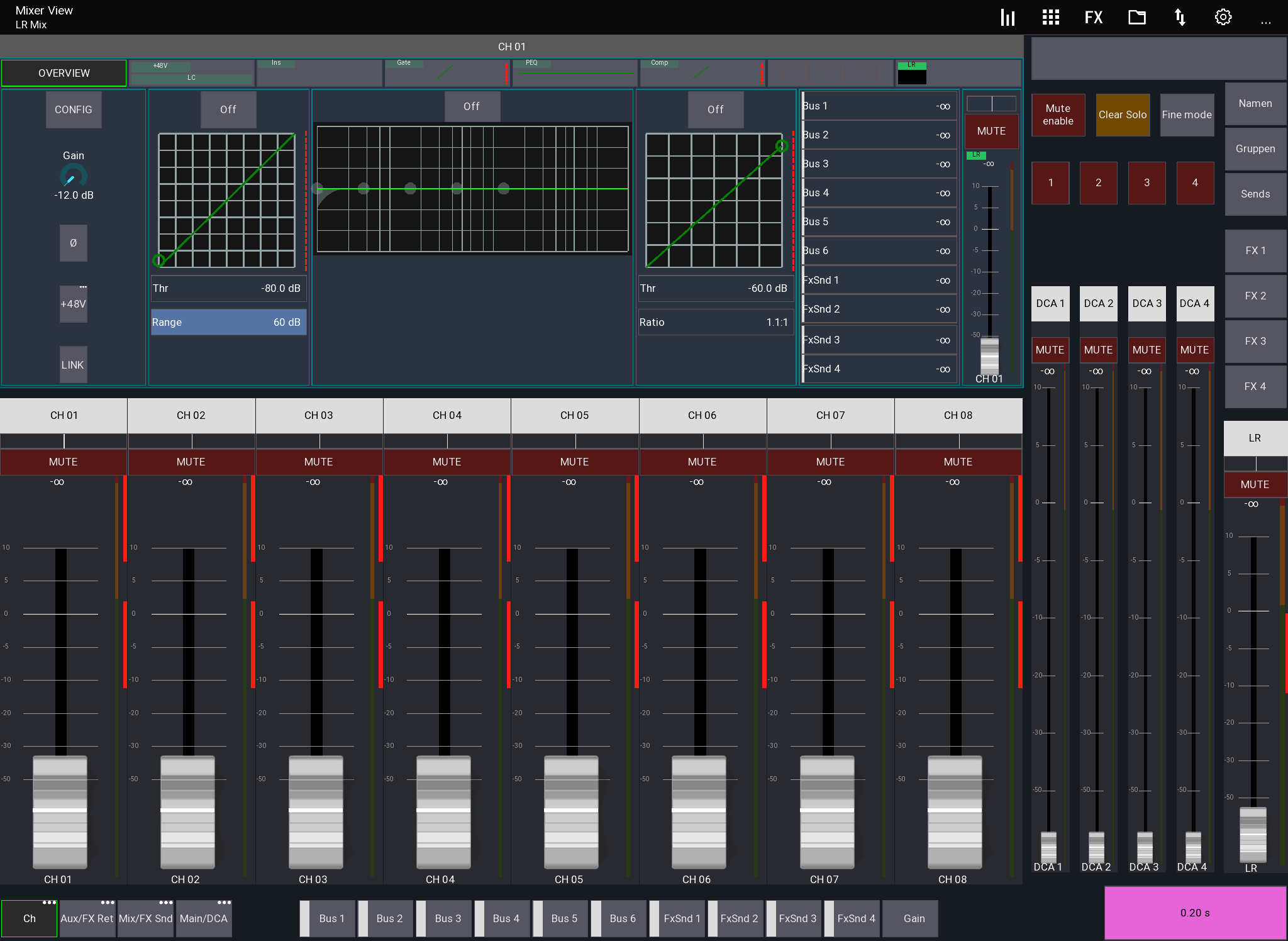Enable Fine mode
Viewport: 1288px width, 941px height.
[1186, 114]
